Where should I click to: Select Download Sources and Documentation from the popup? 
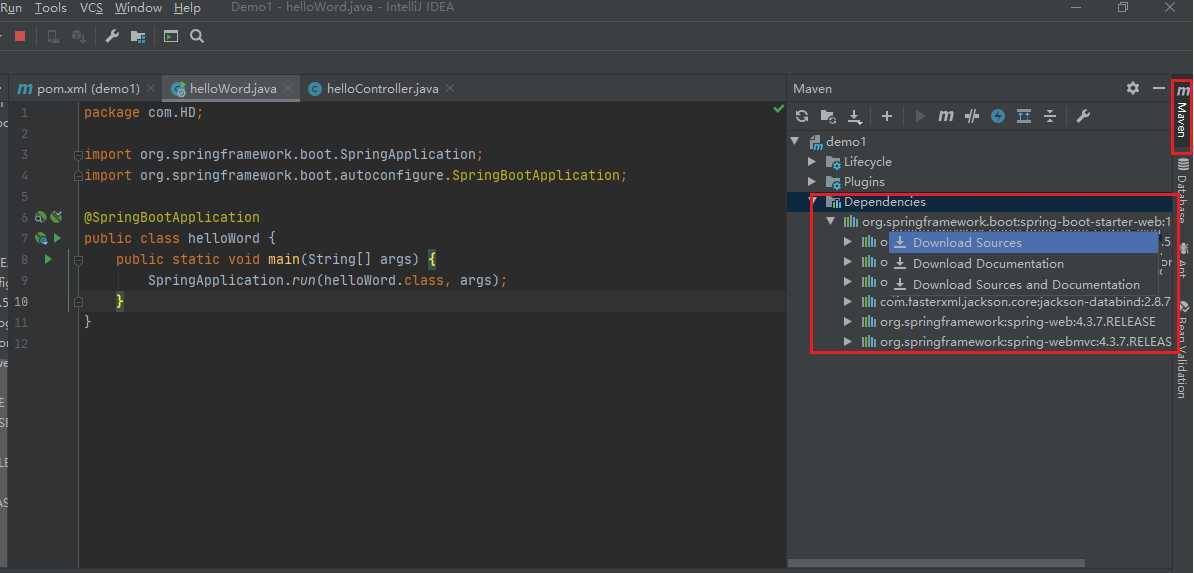pos(1023,284)
